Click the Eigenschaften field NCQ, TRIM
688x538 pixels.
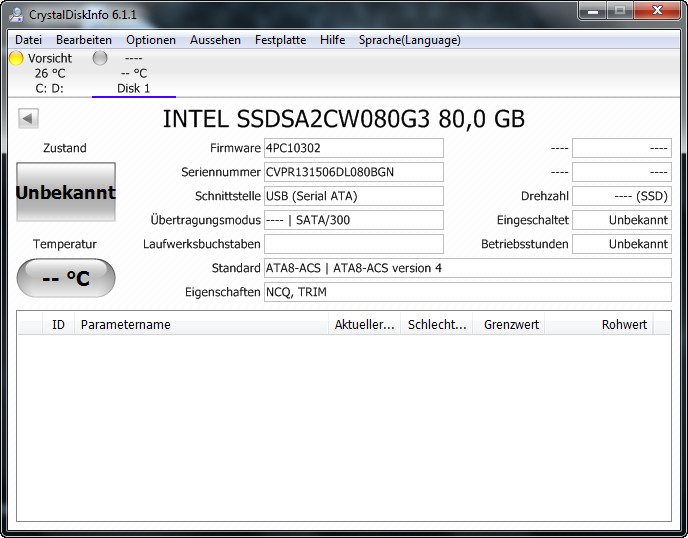(x=468, y=292)
